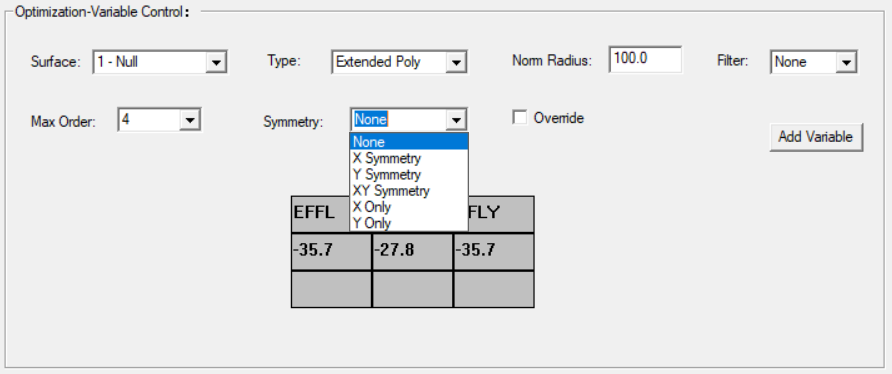Viewport: 892px width, 374px height.
Task: Open the Filter dropdown arrow
Action: (846, 63)
